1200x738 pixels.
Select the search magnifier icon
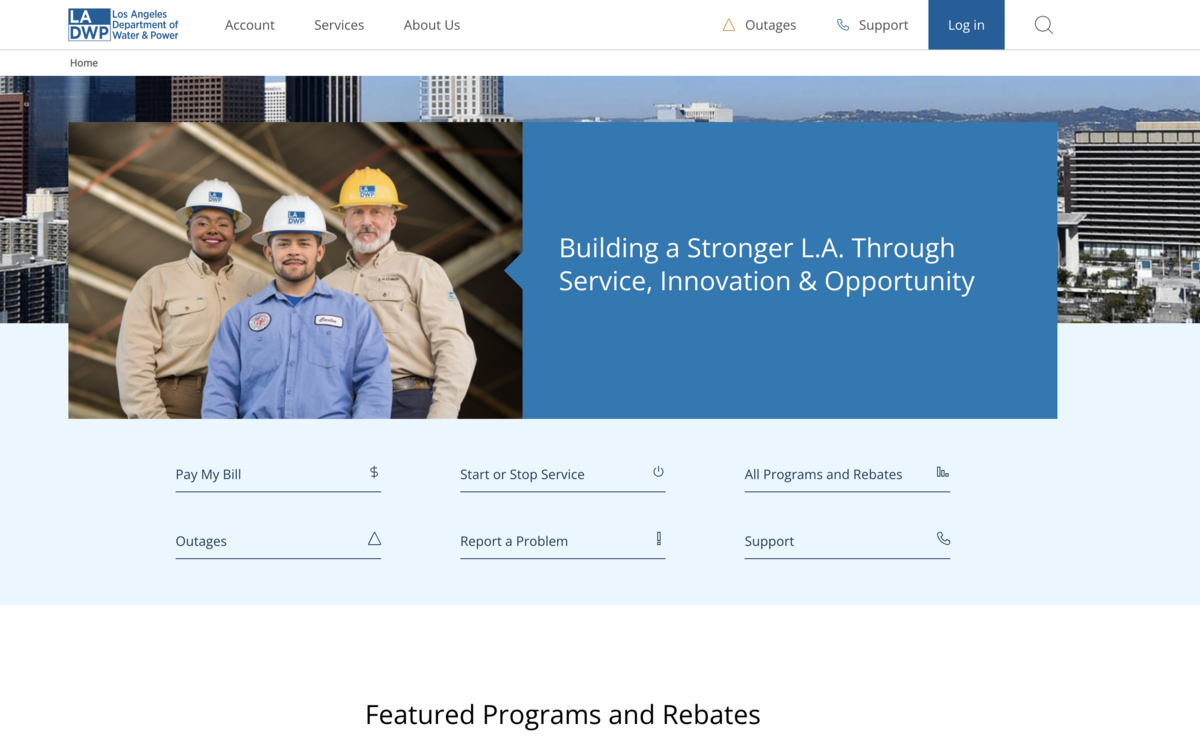[1043, 25]
